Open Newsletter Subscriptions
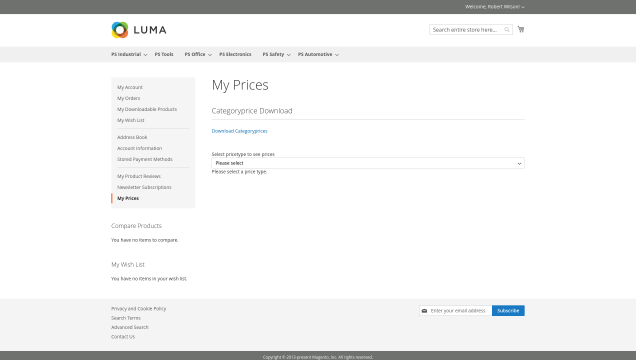Image resolution: width=640 pixels, height=360 pixels. (x=144, y=187)
